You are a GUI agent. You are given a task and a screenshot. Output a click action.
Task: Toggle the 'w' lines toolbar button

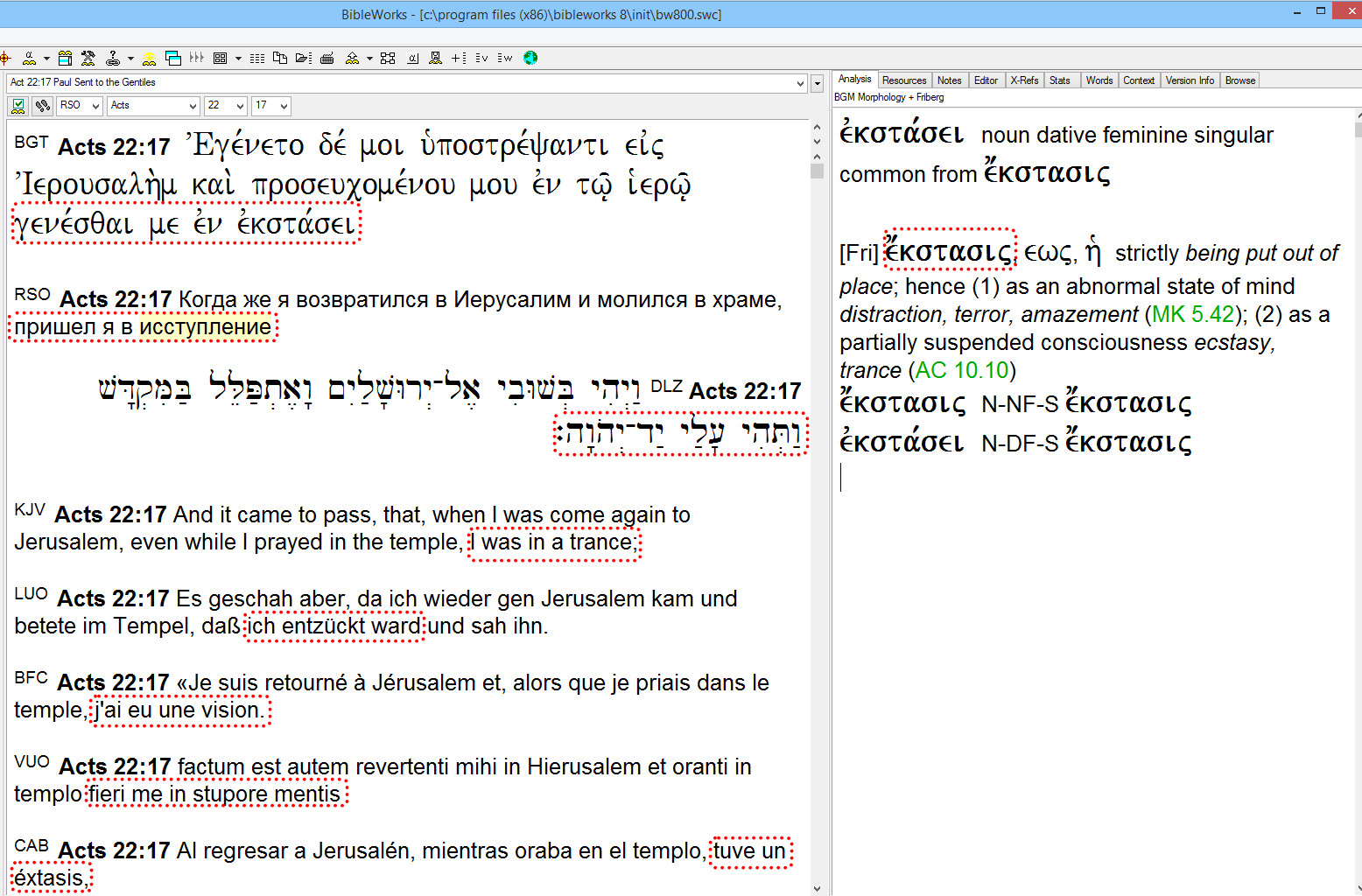pos(505,58)
